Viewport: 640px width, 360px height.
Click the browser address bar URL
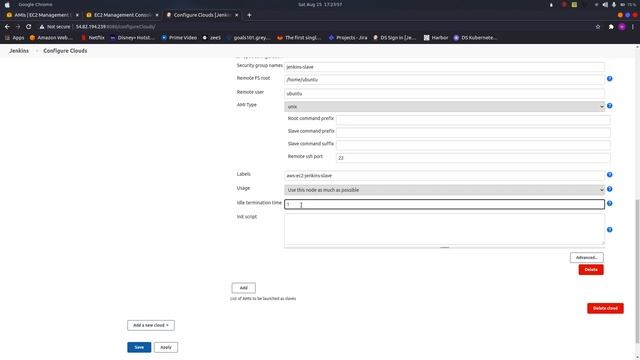coord(116,27)
